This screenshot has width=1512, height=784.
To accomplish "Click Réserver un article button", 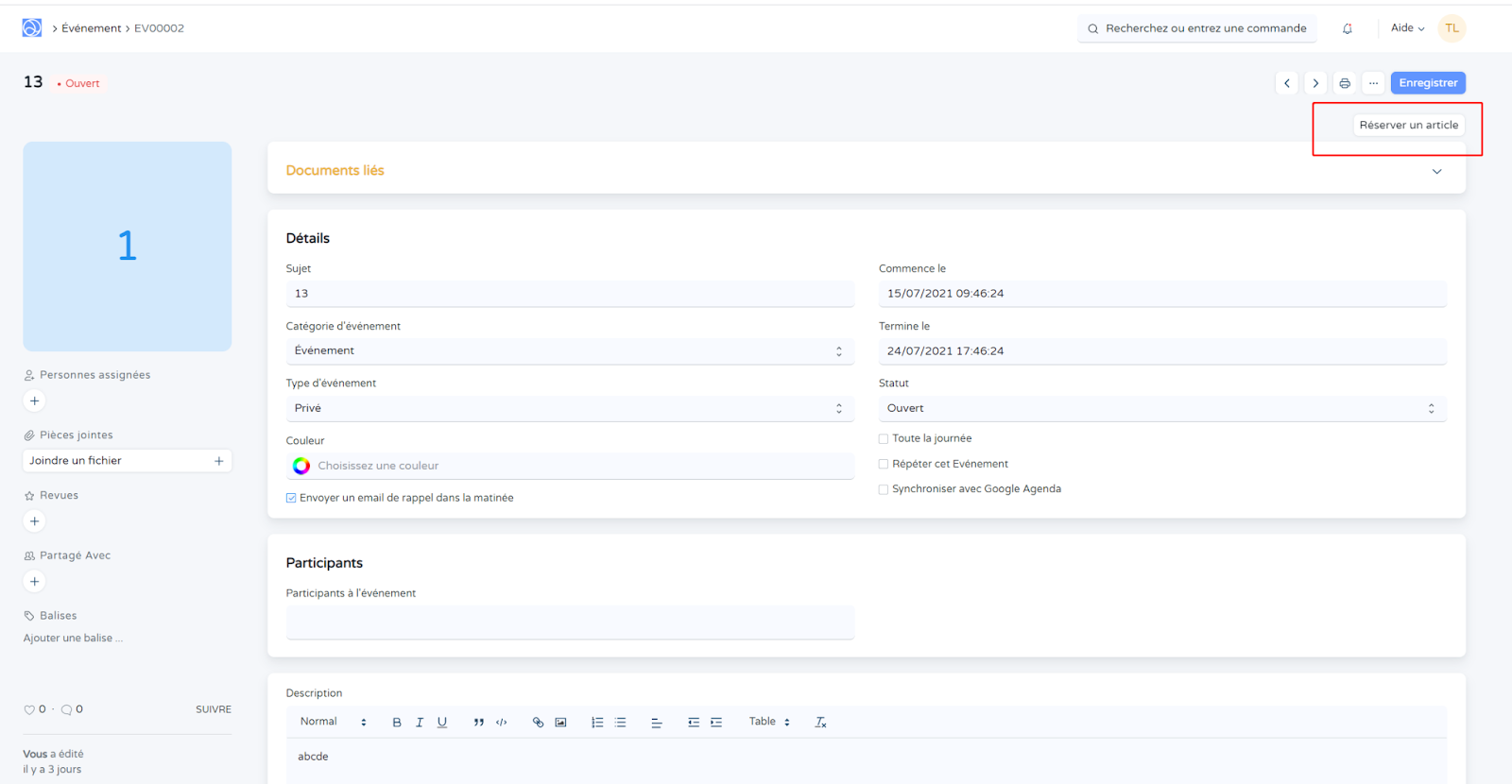I will tap(1408, 125).
